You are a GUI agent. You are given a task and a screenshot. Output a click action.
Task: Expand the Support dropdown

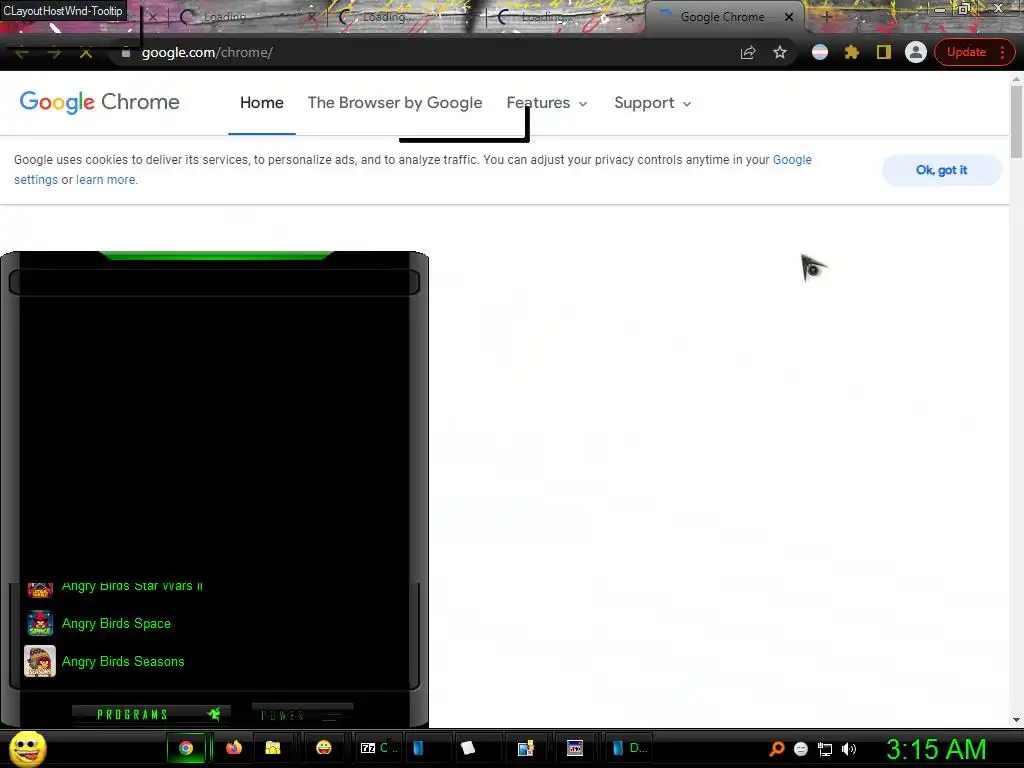[x=652, y=103]
